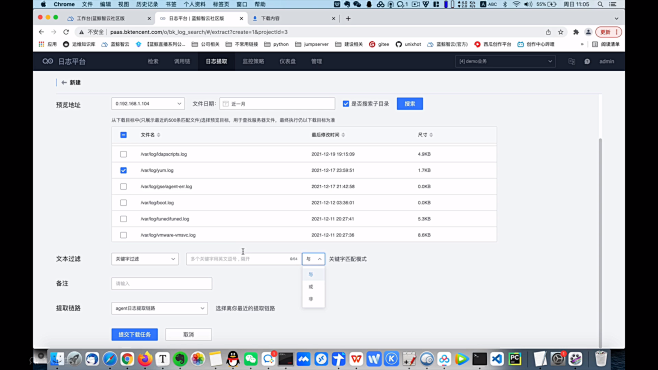Screen dimensions: 658x370
Task: Toggle the select-all checkbox in table header
Action: [x=123, y=135]
